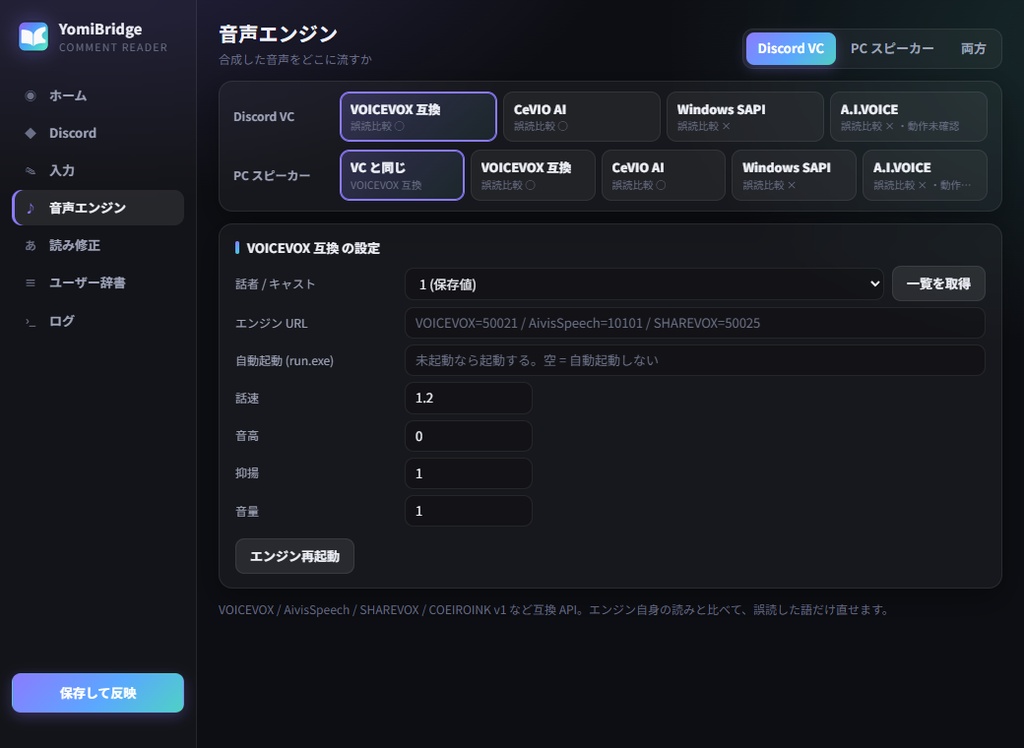Viewport: 1024px width, 748px height.
Task: Click the 抑揚 value field
Action: click(468, 473)
